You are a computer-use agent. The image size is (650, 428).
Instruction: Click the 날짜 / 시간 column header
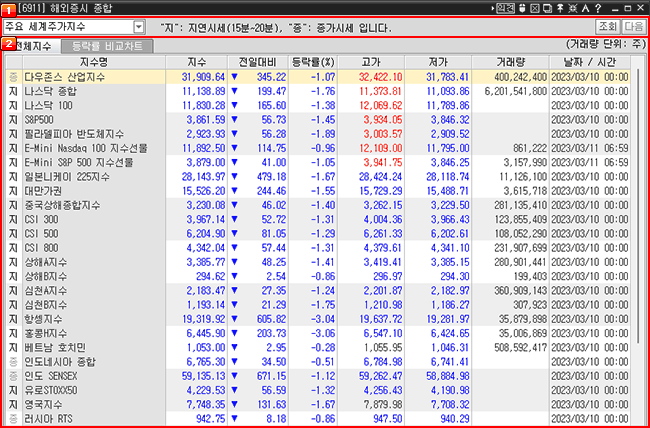coord(590,63)
